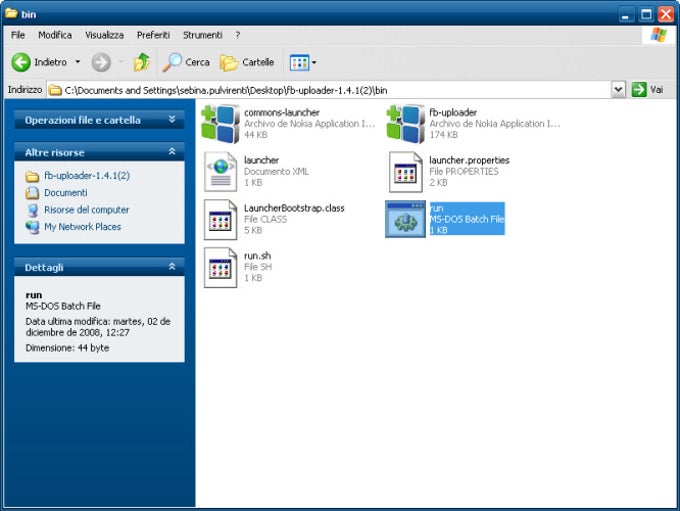Click the Vai go button
680x511 pixels.
point(647,90)
